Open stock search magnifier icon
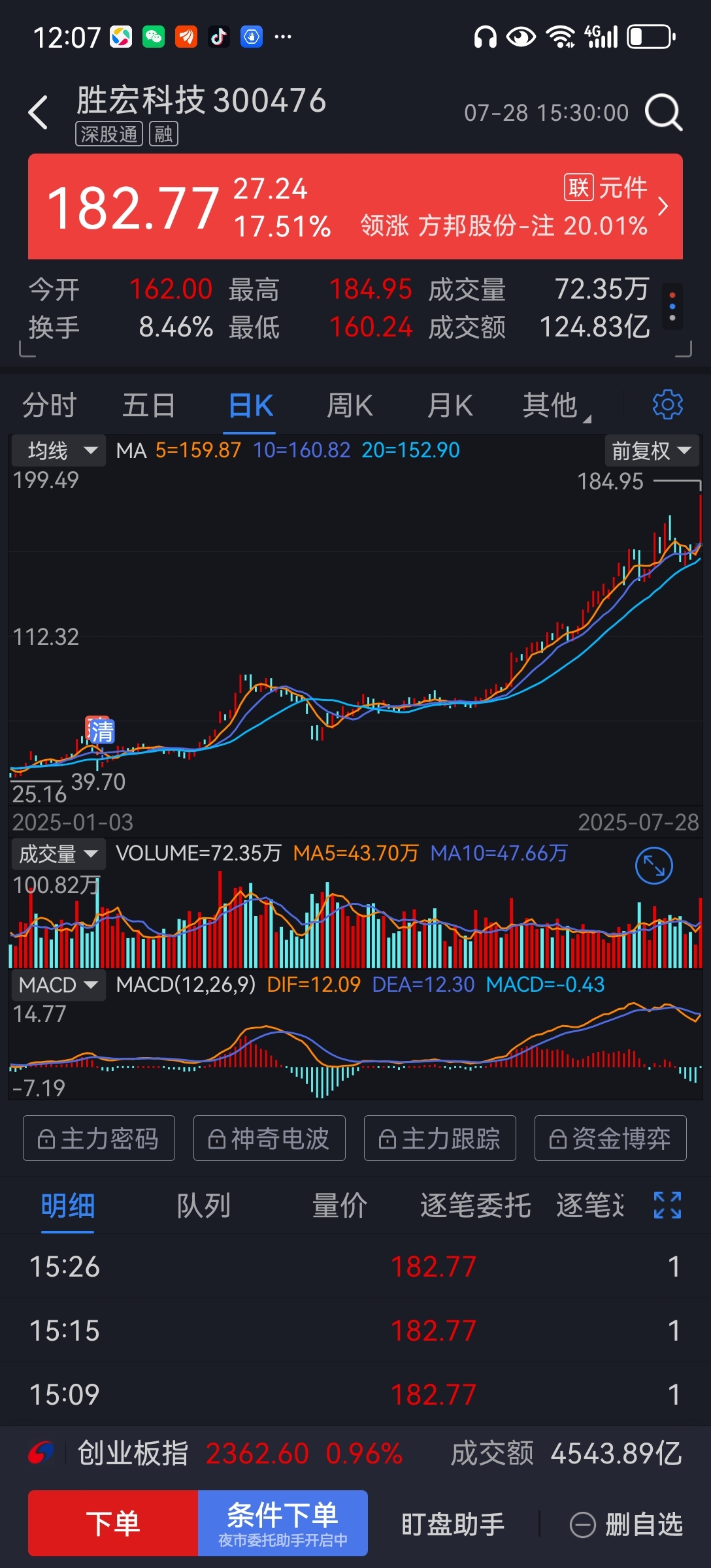Viewport: 711px width, 1568px height. (x=663, y=112)
